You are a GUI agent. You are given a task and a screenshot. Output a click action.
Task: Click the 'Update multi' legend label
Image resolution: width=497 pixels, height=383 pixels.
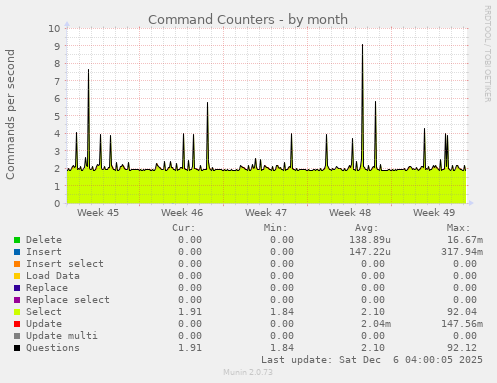coord(62,336)
